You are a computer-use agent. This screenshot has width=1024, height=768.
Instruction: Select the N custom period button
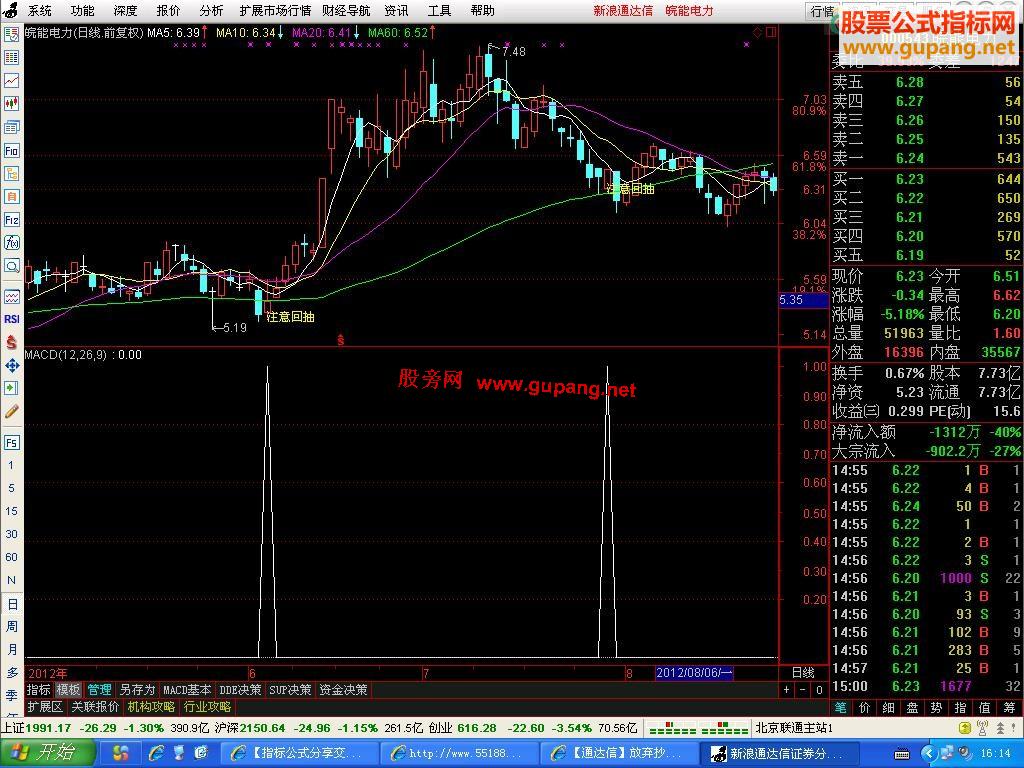pos(11,580)
